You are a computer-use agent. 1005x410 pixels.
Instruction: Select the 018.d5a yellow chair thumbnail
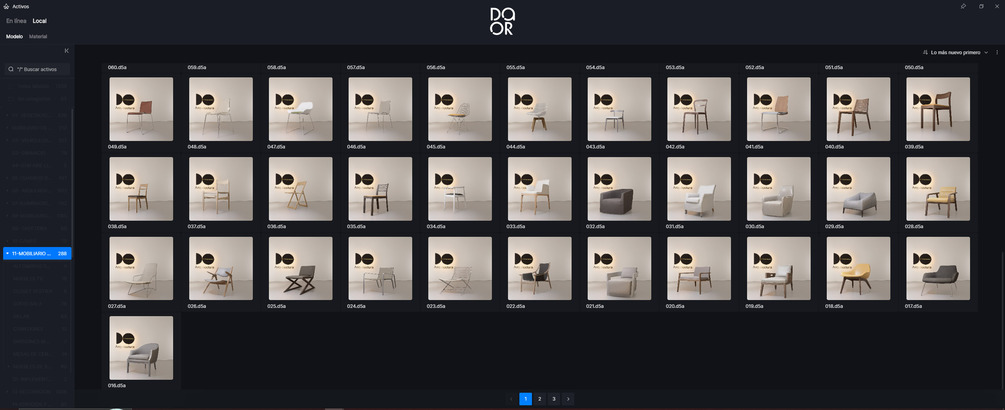click(x=858, y=268)
